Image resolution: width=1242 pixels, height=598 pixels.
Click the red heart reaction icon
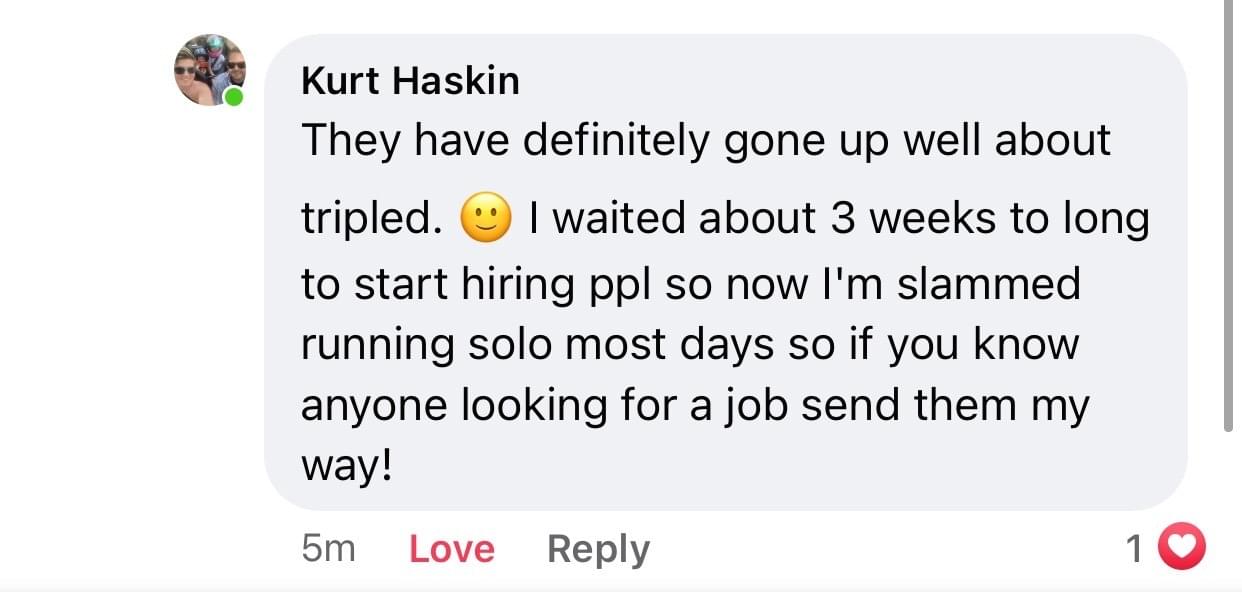coord(1182,548)
